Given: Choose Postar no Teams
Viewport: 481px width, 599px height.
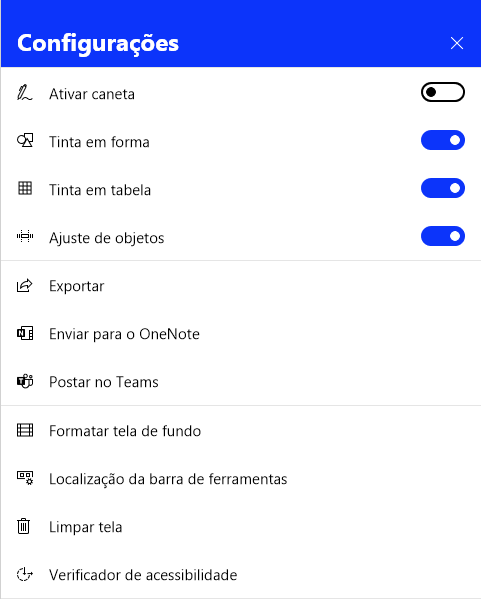Looking at the screenshot, I should [x=241, y=382].
